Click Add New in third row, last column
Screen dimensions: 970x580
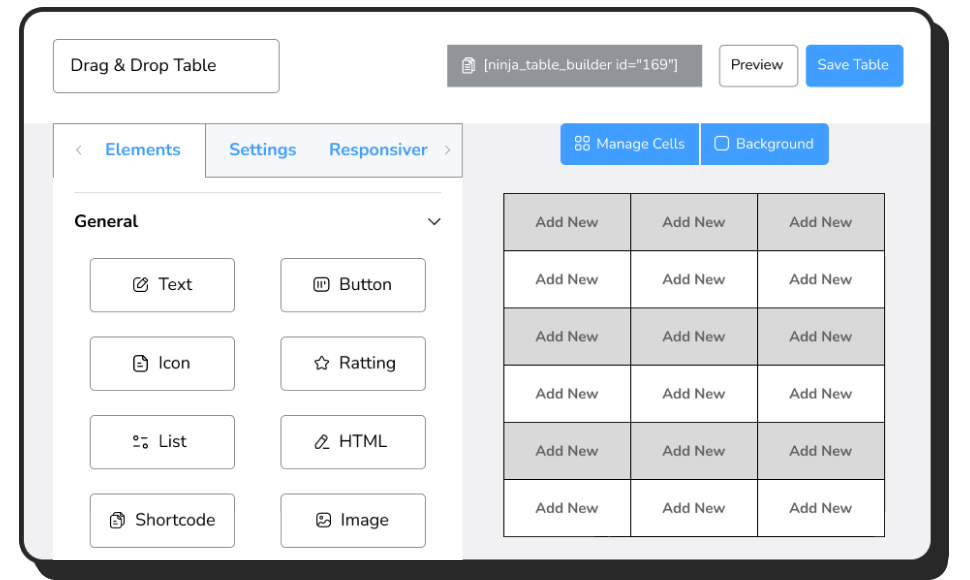click(x=820, y=336)
